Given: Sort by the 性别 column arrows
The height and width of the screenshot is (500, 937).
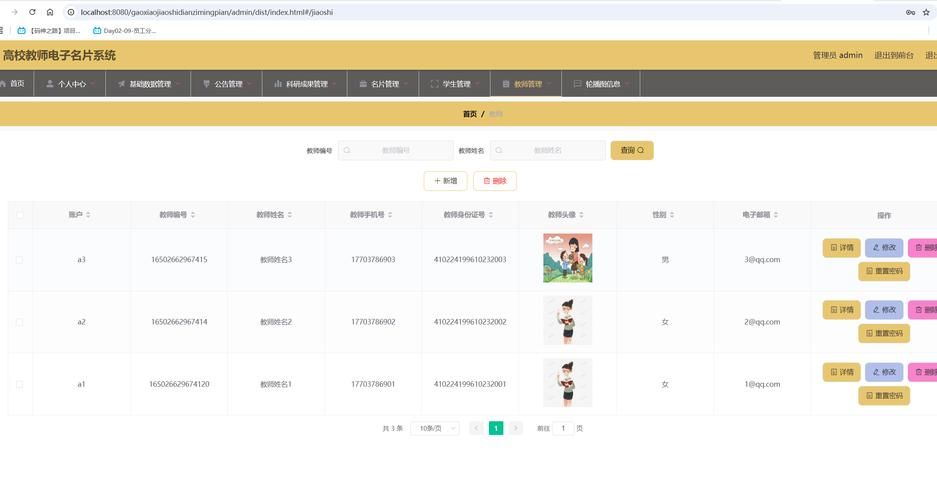Looking at the screenshot, I should click(x=672, y=214).
